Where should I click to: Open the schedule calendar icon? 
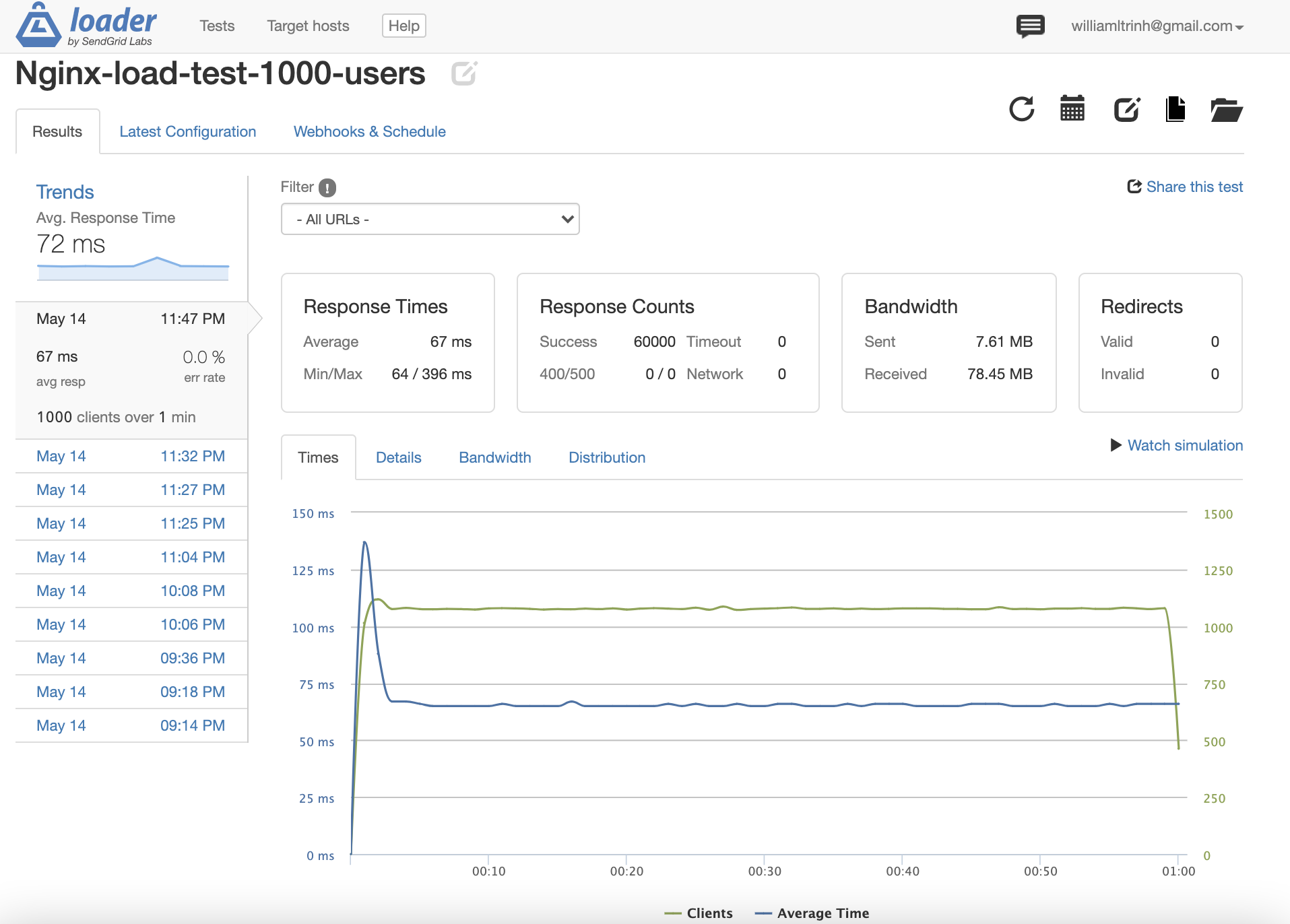pyautogui.click(x=1072, y=108)
